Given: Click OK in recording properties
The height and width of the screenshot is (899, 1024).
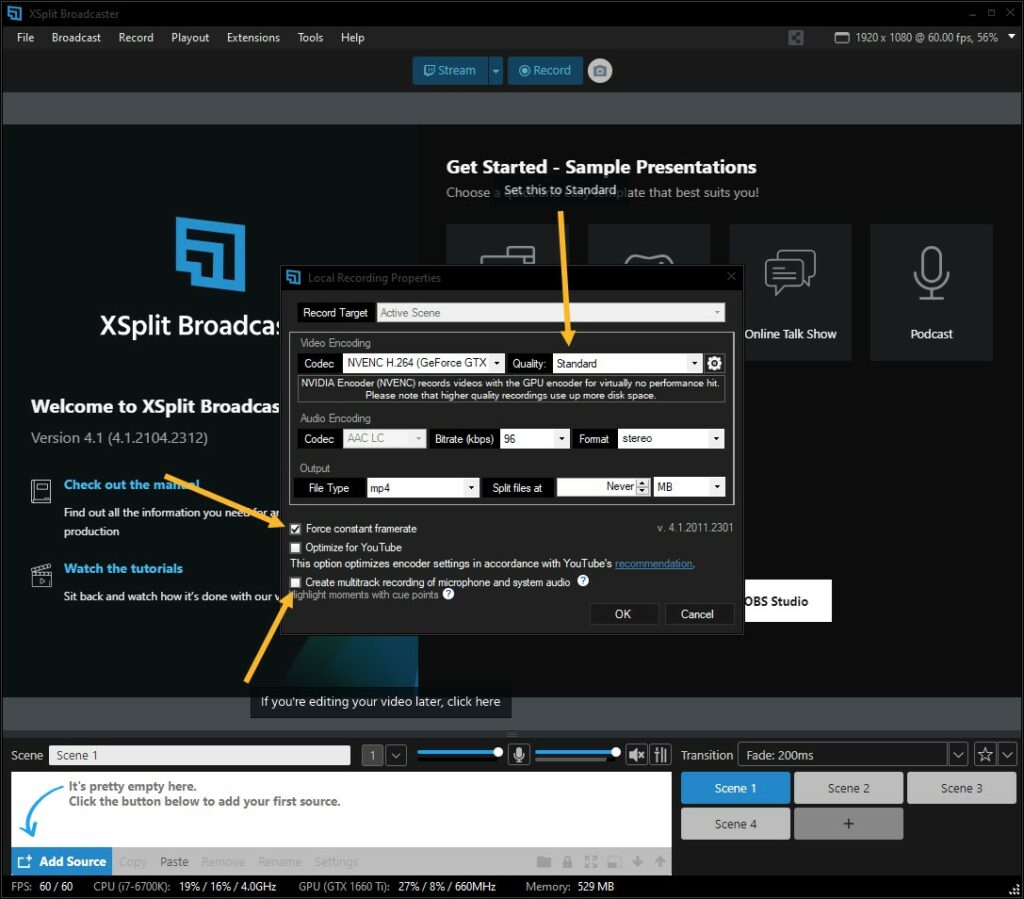Looking at the screenshot, I should [623, 614].
